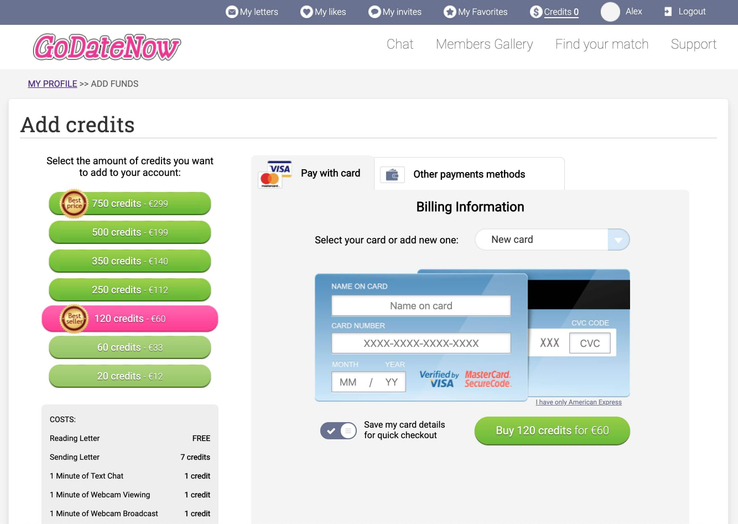Click the My letters envelope icon
738x524 pixels.
(232, 12)
